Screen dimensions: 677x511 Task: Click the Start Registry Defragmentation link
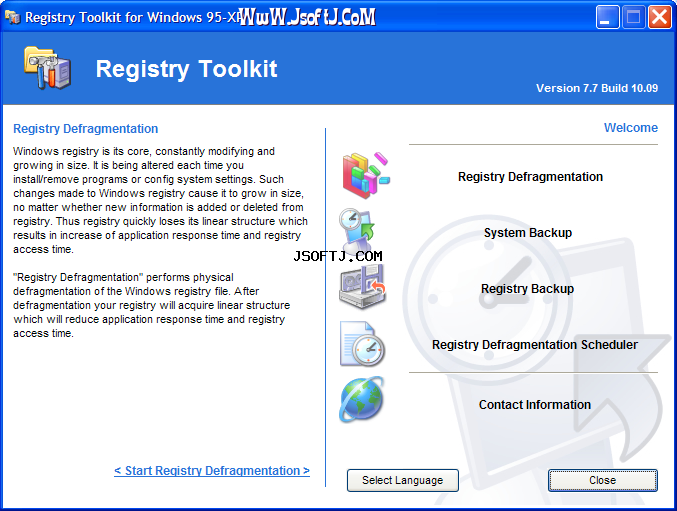point(212,470)
